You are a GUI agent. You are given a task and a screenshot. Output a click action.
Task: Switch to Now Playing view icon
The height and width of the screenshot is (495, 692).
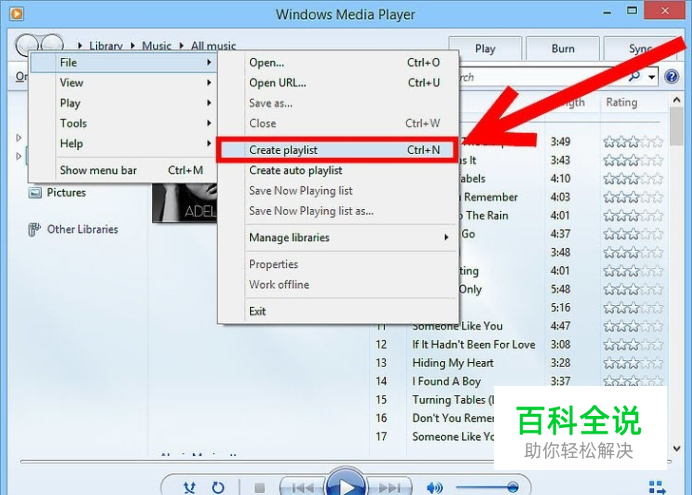657,487
